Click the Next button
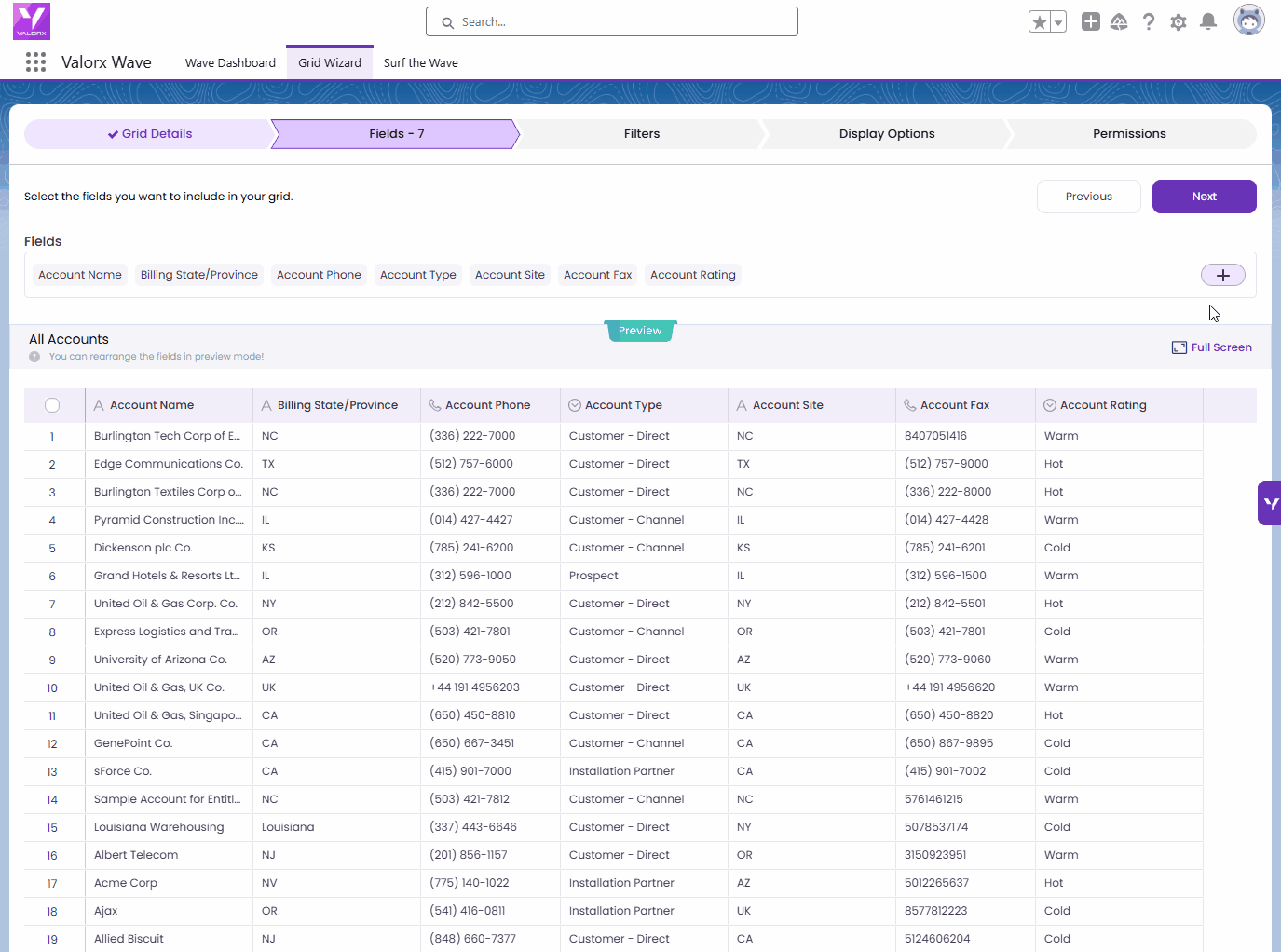This screenshot has height=952, width=1281. pos(1204,197)
